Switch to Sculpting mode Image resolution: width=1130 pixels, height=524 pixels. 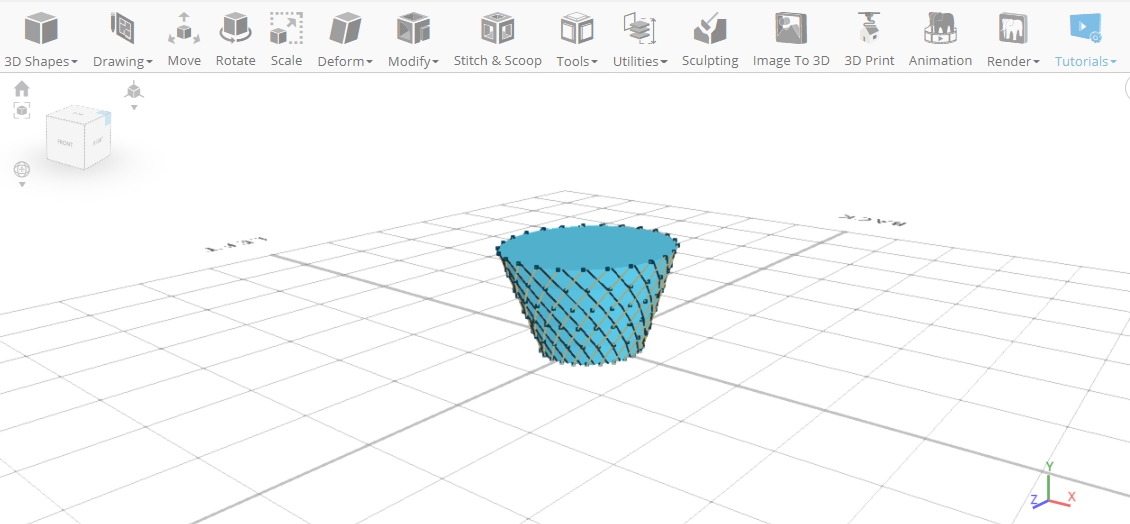710,40
